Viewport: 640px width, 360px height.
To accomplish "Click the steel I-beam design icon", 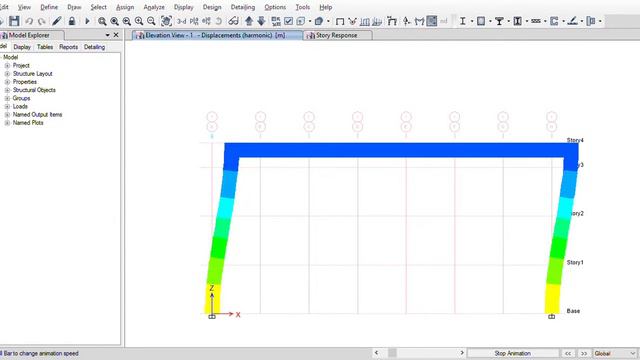I will tap(462, 21).
